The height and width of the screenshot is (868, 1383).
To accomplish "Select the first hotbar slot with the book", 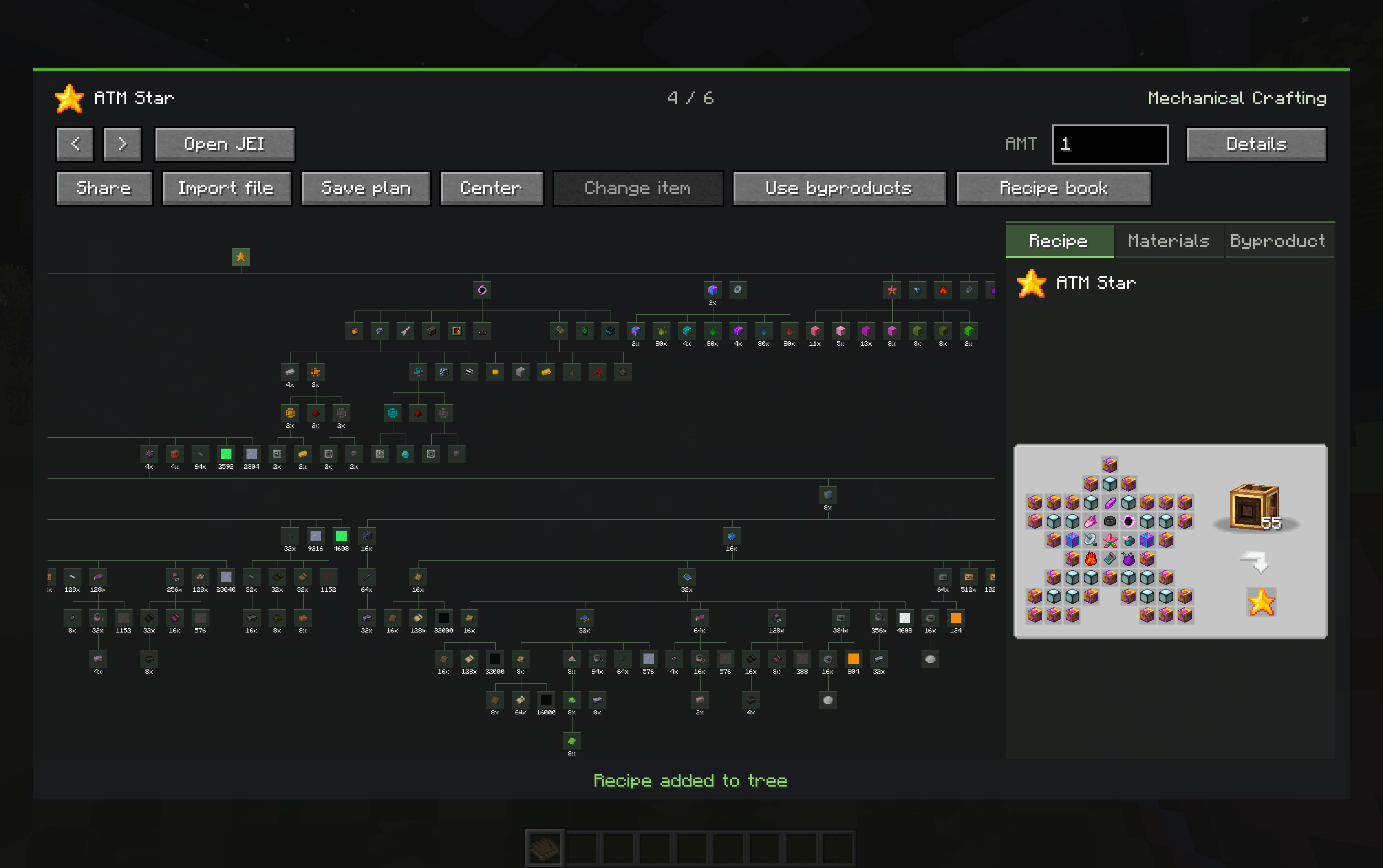I will pos(545,848).
